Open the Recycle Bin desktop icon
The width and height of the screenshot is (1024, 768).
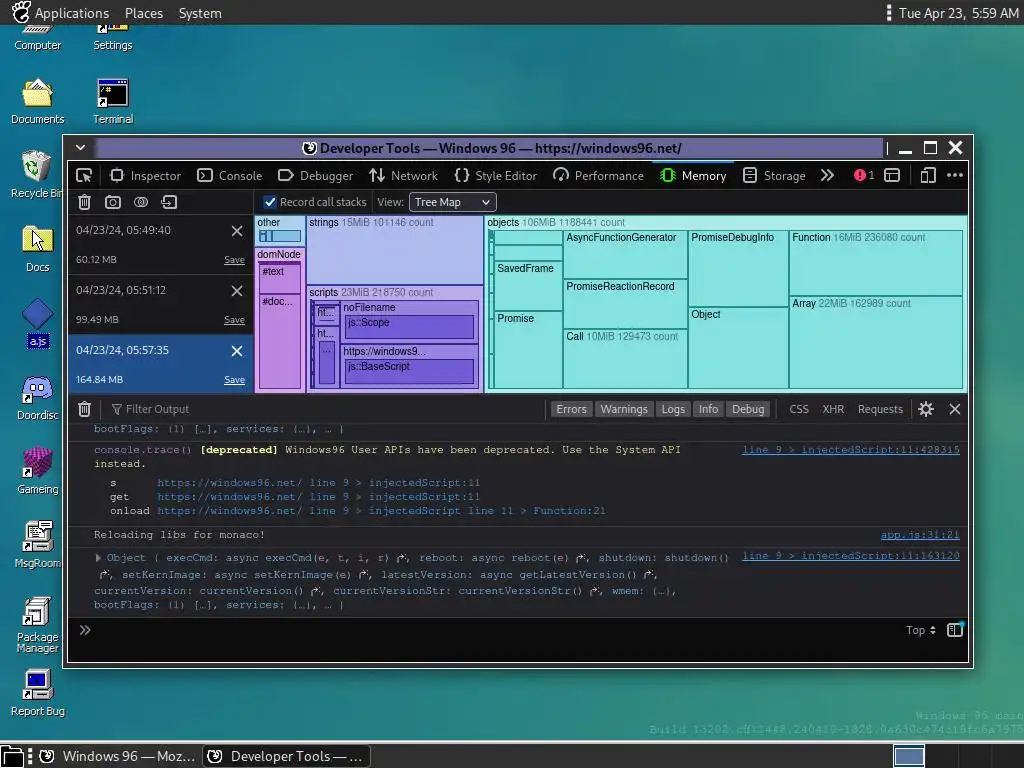[x=37, y=174]
